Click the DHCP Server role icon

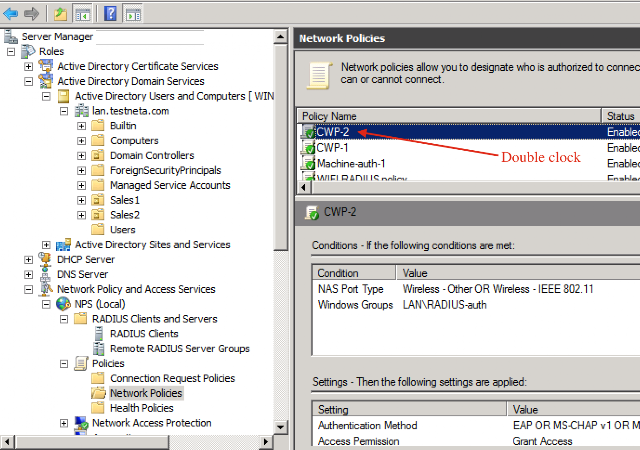tap(45, 259)
